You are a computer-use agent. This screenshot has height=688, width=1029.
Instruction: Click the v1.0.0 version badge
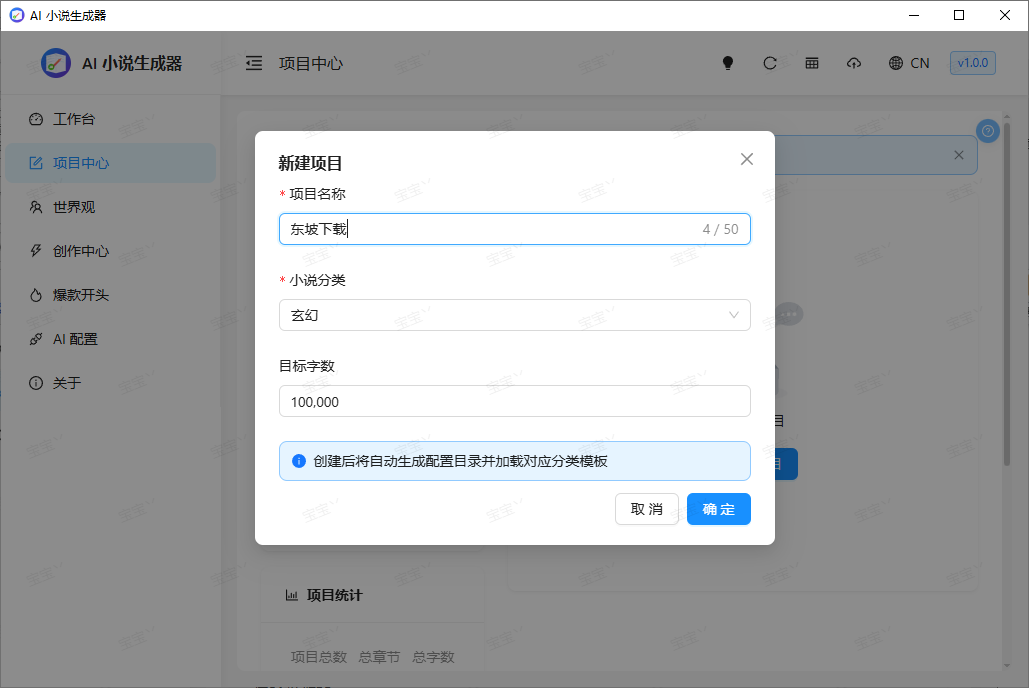pos(971,62)
